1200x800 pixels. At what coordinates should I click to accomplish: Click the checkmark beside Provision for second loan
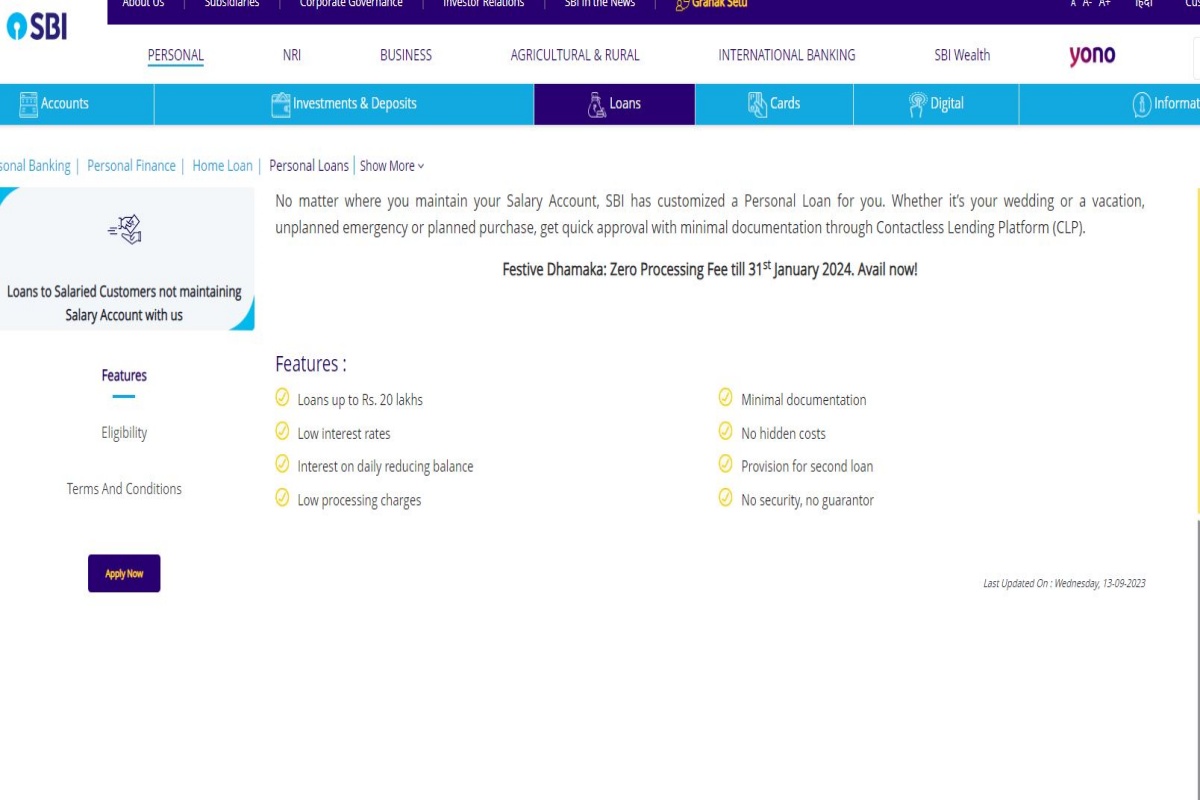coord(726,465)
